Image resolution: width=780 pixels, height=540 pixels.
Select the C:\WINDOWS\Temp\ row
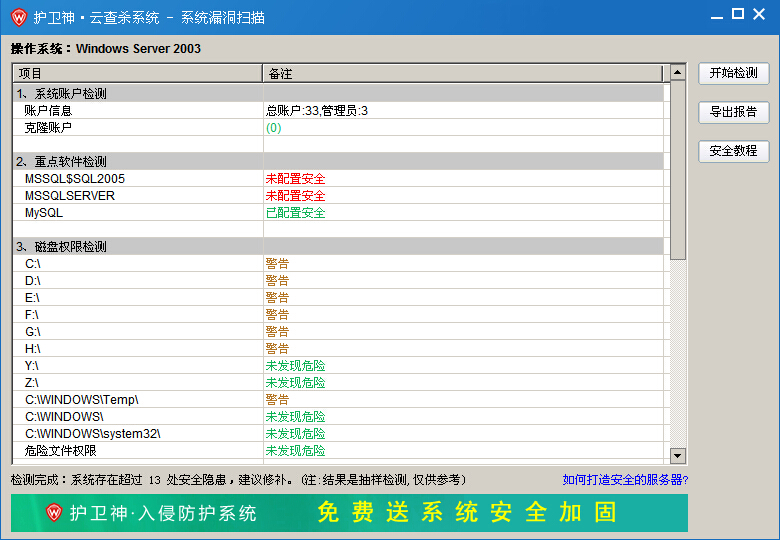point(338,399)
